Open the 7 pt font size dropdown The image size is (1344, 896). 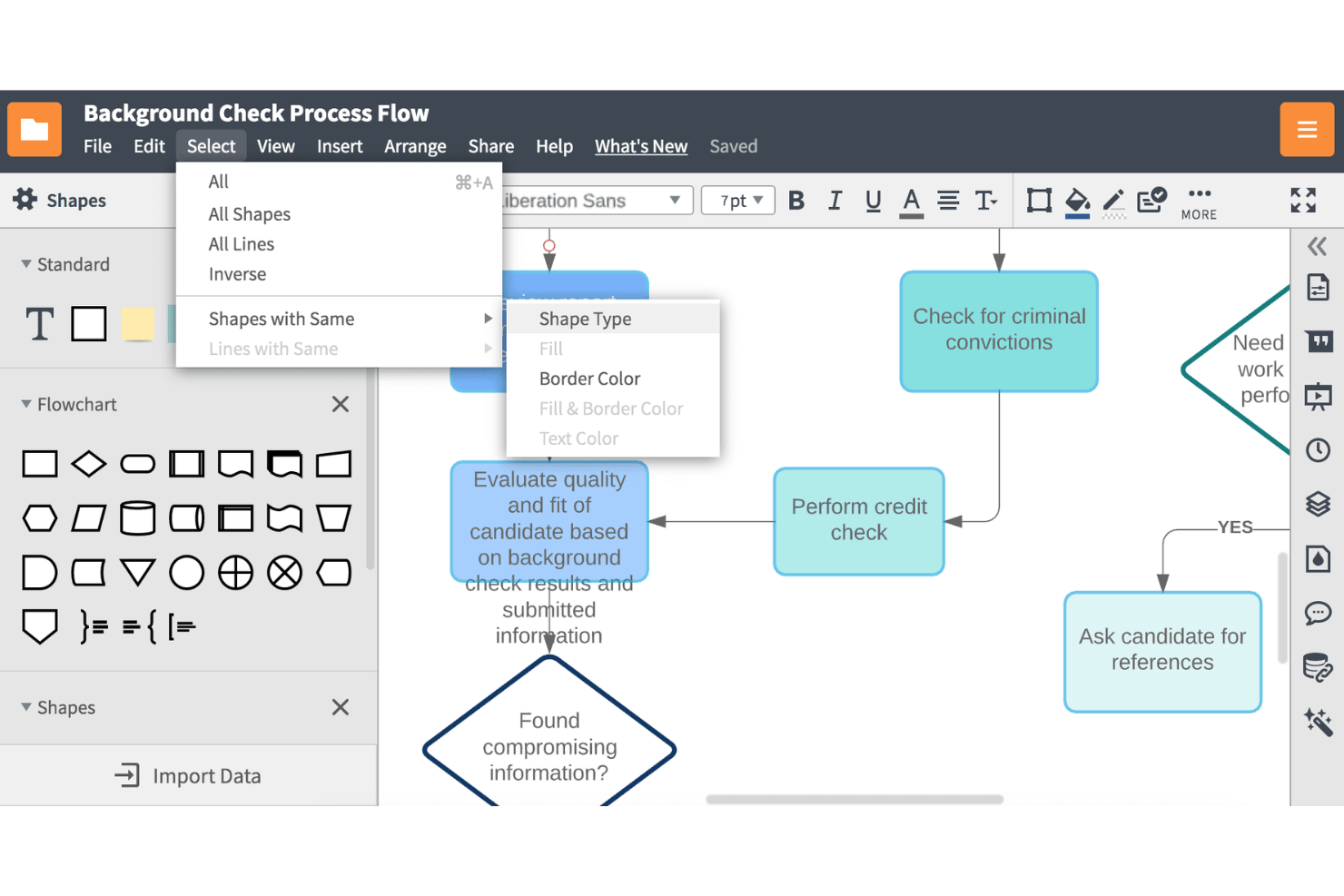(738, 201)
